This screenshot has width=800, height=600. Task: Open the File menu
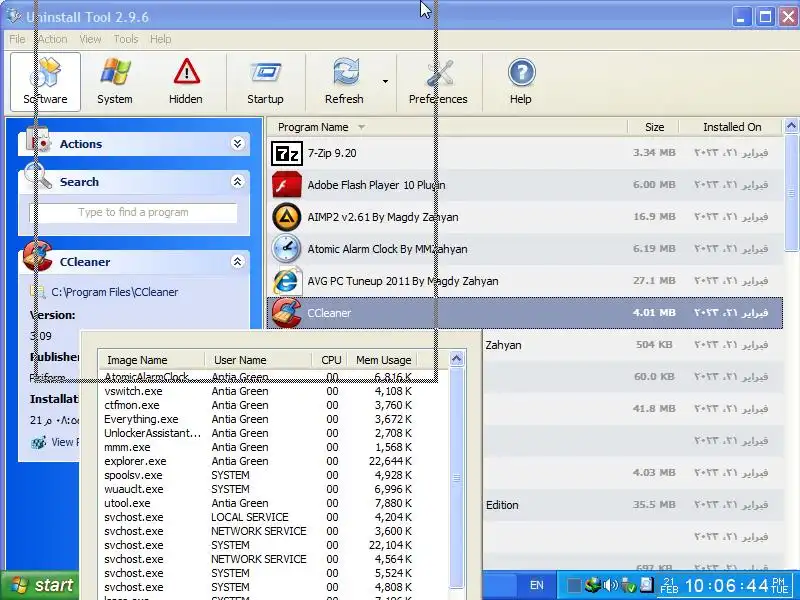pyautogui.click(x=17, y=39)
